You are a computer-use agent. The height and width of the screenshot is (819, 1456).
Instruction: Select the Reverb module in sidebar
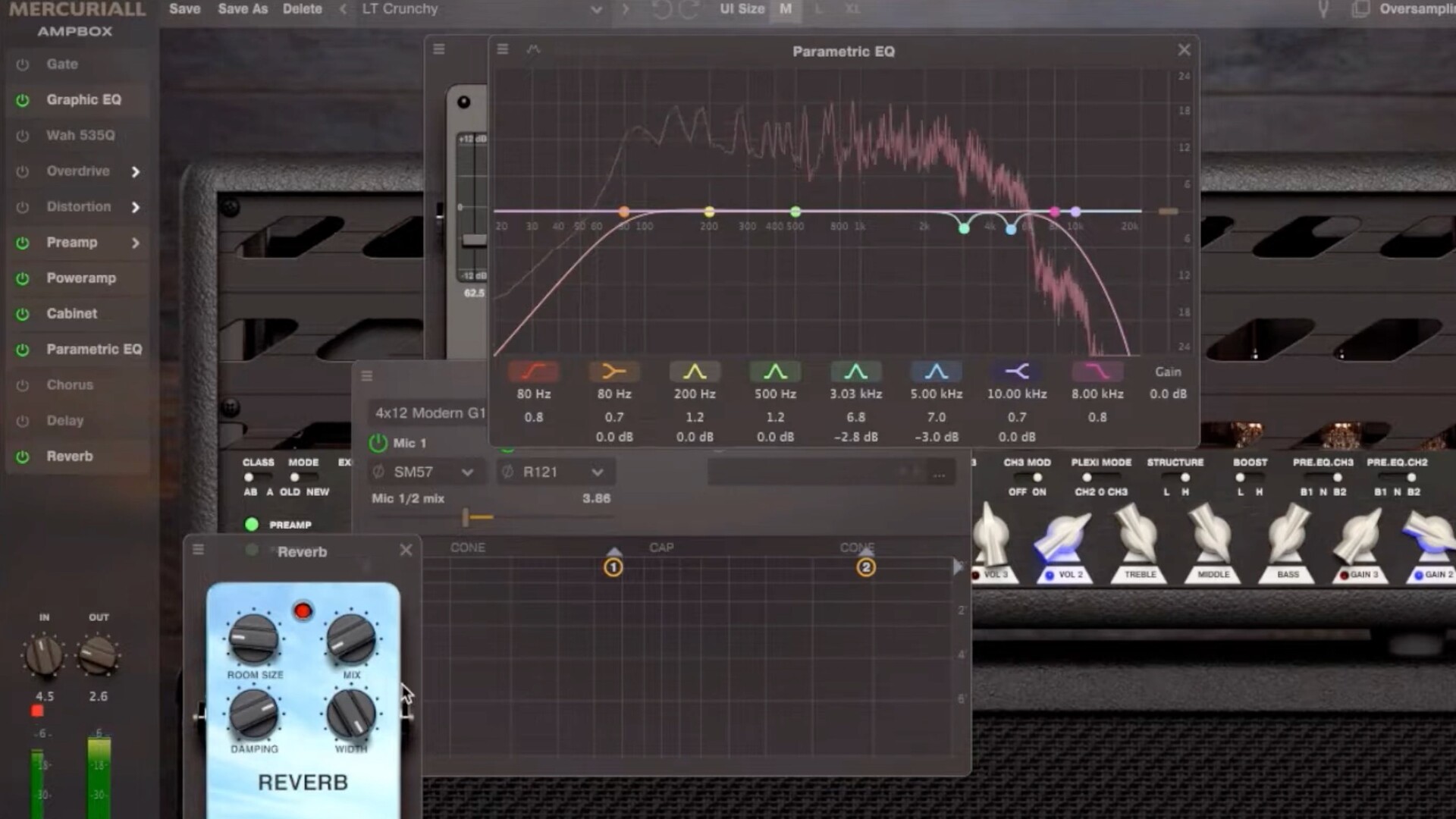coord(70,457)
